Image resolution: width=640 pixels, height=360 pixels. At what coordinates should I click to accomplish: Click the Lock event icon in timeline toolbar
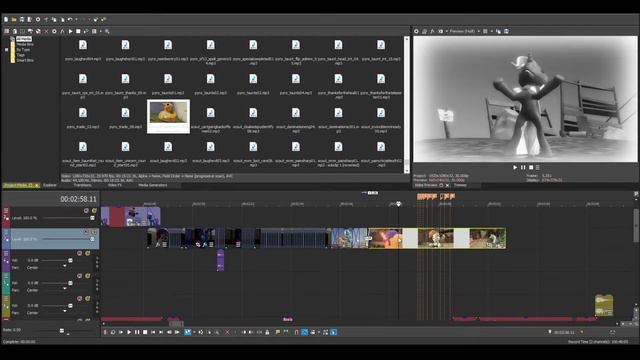(267, 332)
